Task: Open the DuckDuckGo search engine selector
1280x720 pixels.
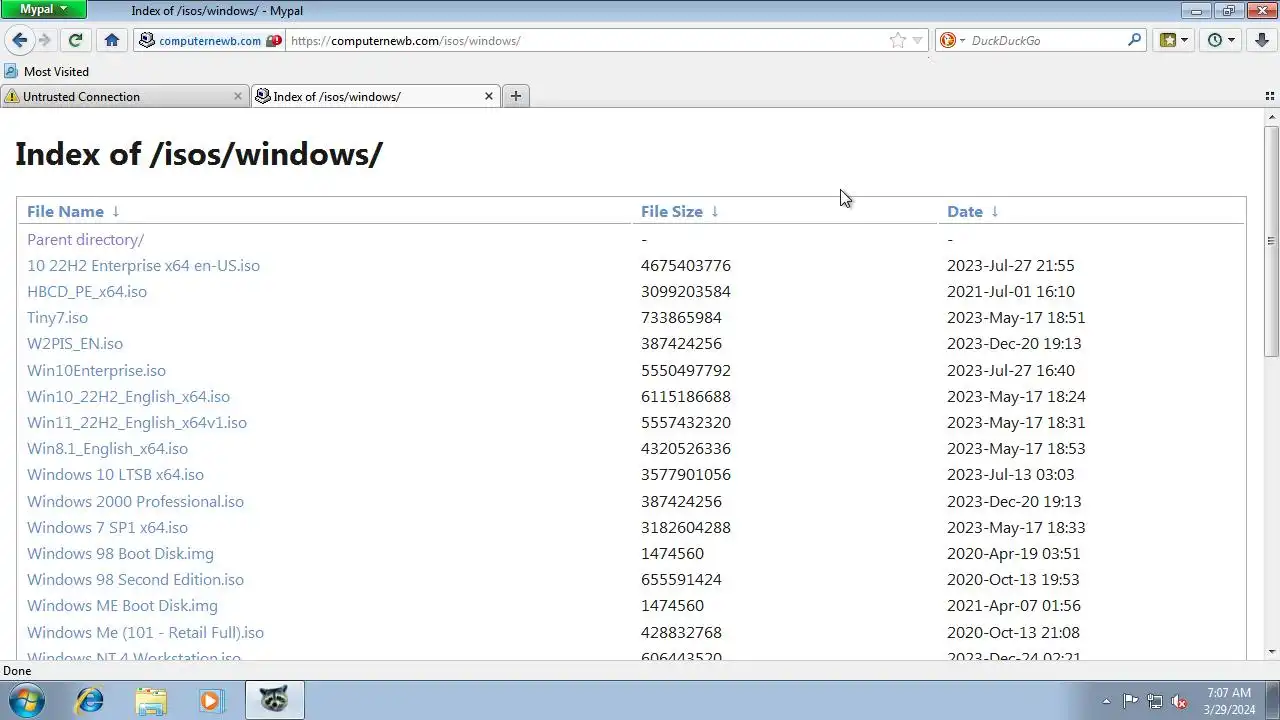Action: click(x=952, y=41)
